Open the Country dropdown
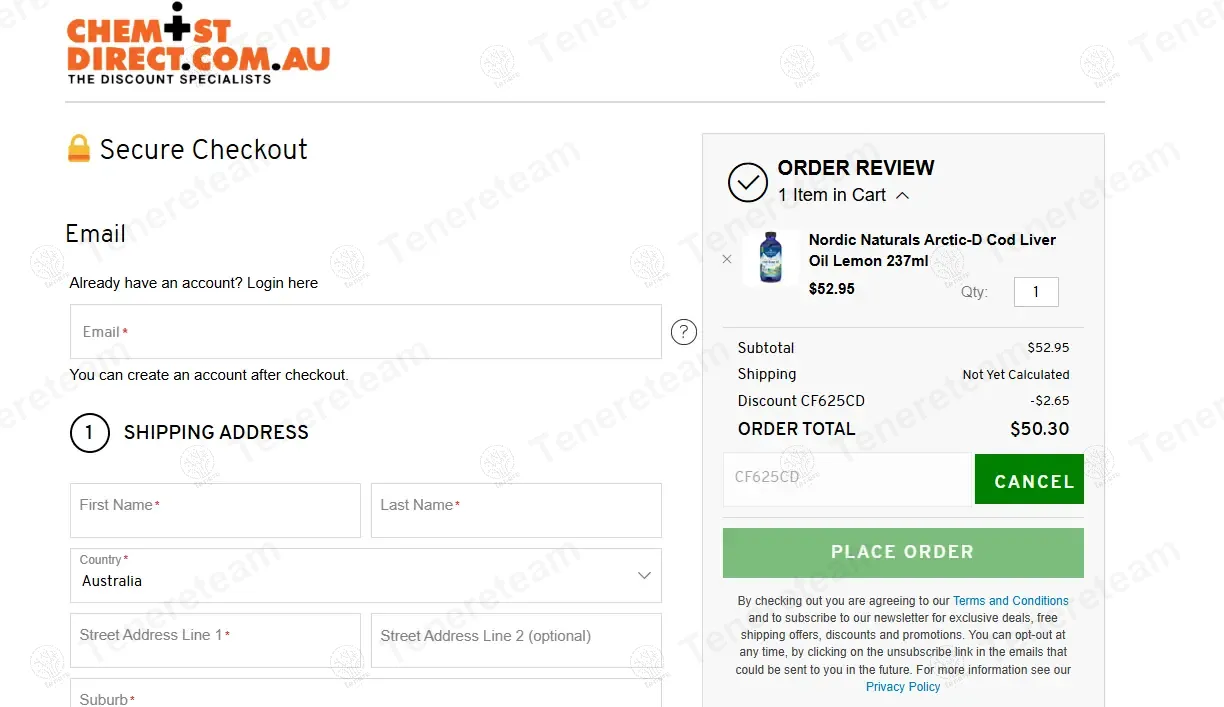The width and height of the screenshot is (1224, 707). coord(366,575)
